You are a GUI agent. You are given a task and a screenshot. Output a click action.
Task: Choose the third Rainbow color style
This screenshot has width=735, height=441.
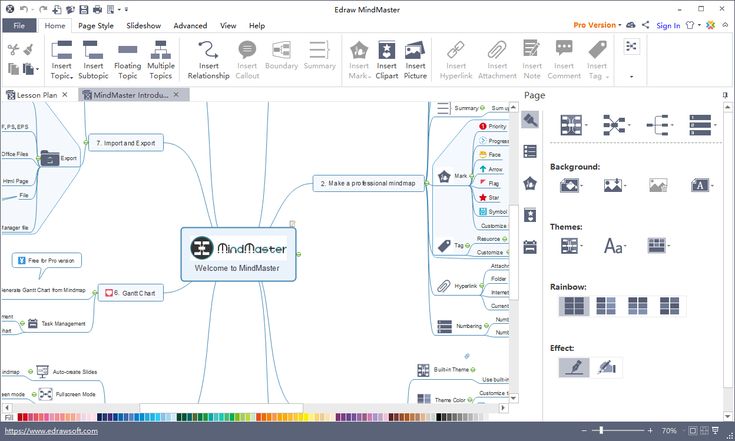pyautogui.click(x=638, y=306)
